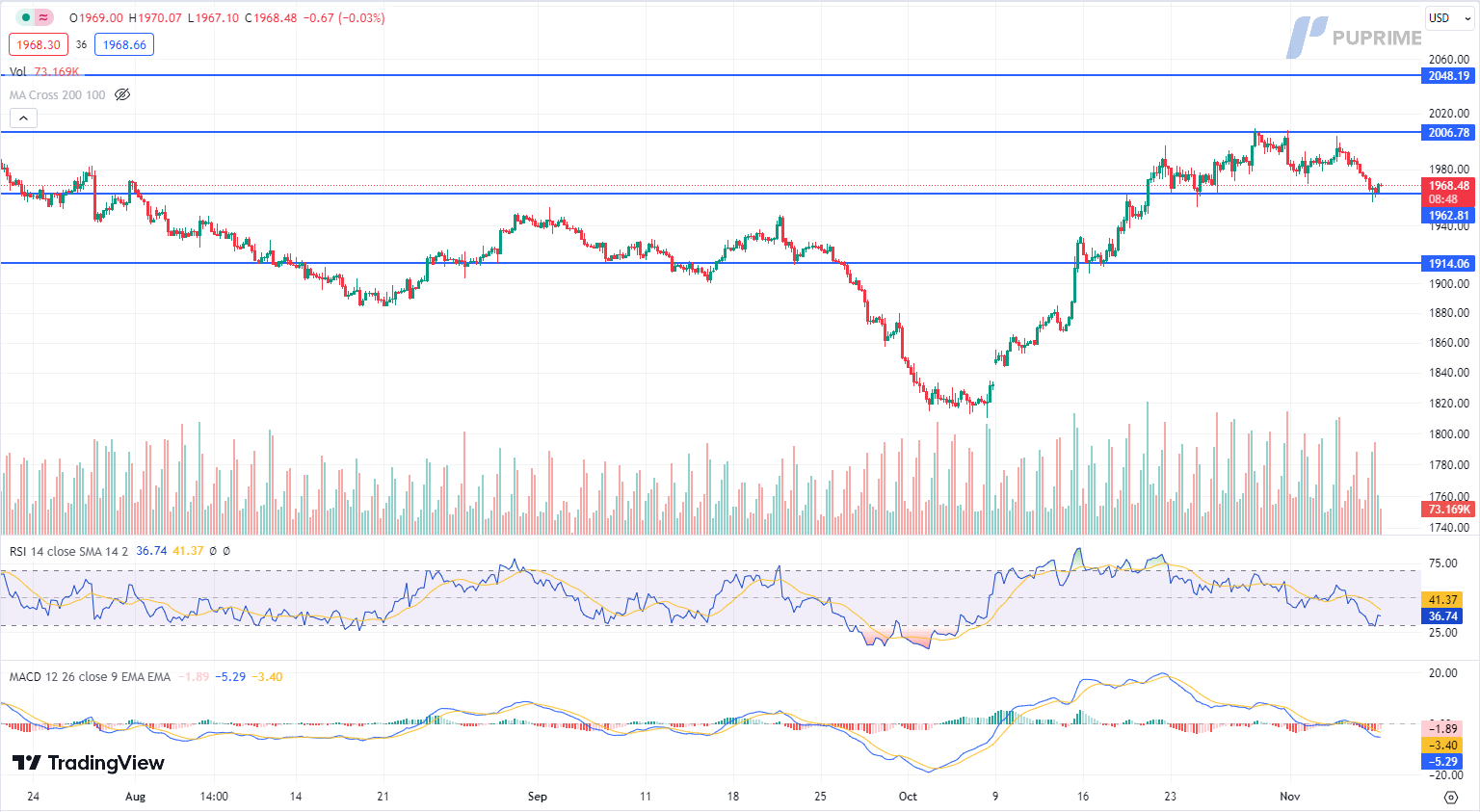This screenshot has height=812, width=1480.
Task: Click the 2060.00 price axis value
Action: pyautogui.click(x=1448, y=59)
